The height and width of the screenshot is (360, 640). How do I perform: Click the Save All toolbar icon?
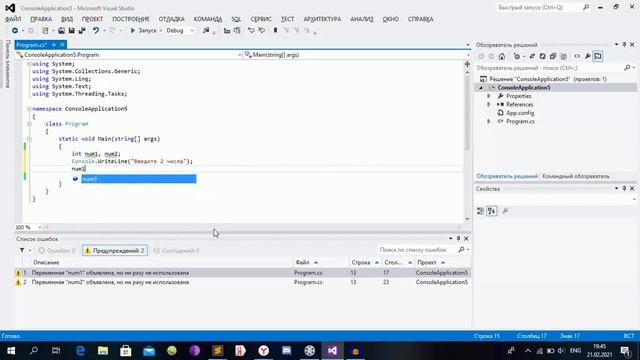(x=82, y=31)
